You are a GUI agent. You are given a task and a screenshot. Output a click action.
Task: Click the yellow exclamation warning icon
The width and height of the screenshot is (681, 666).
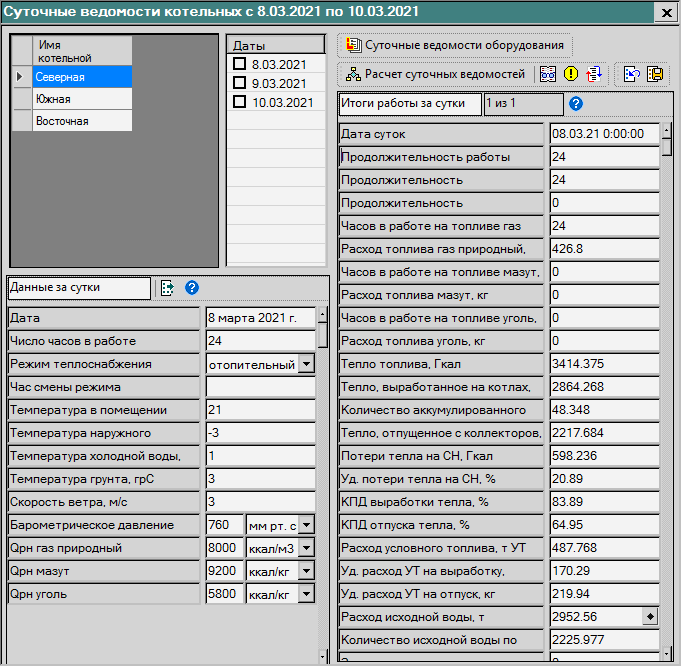571,74
